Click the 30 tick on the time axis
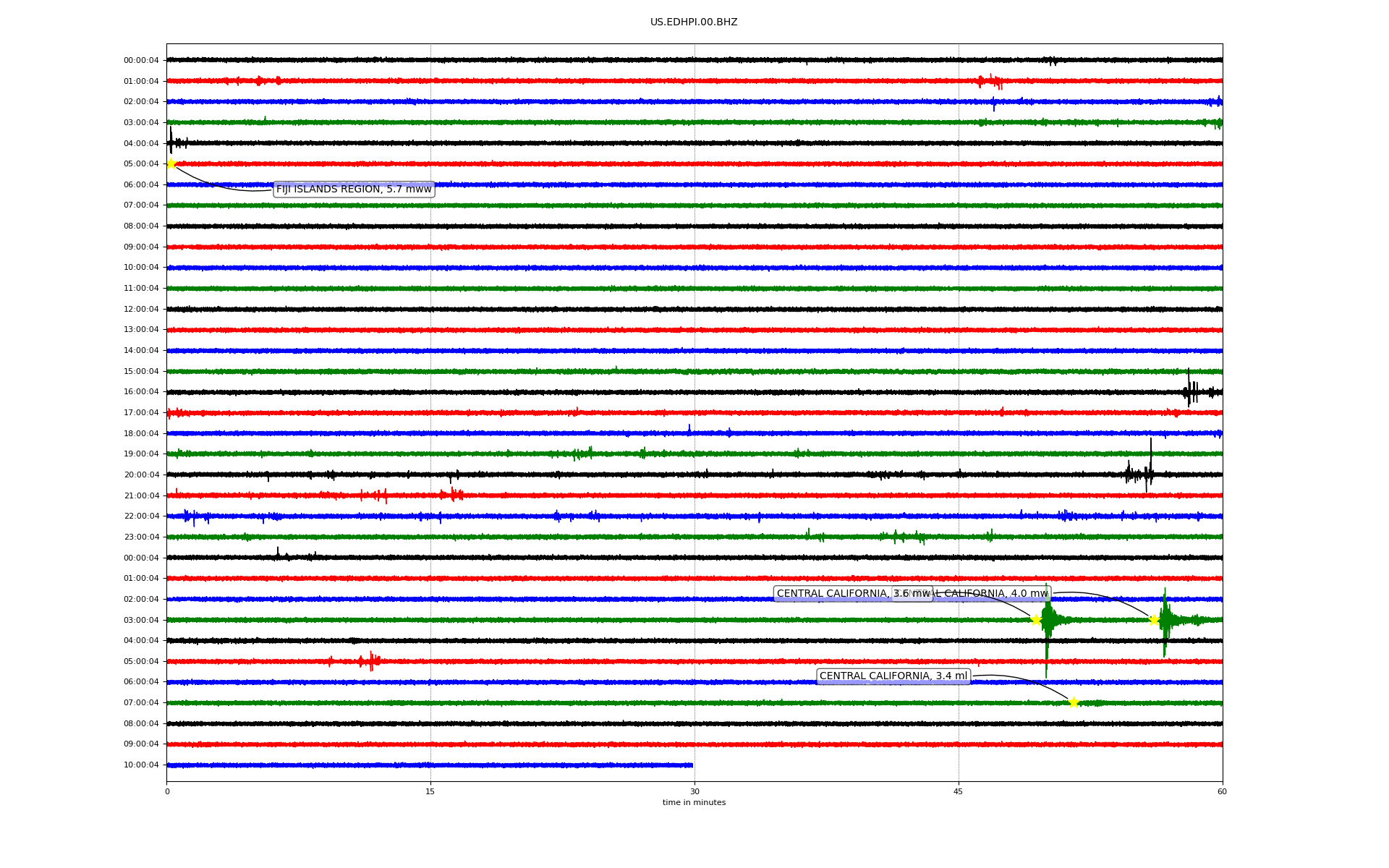The image size is (1389, 868). [694, 791]
